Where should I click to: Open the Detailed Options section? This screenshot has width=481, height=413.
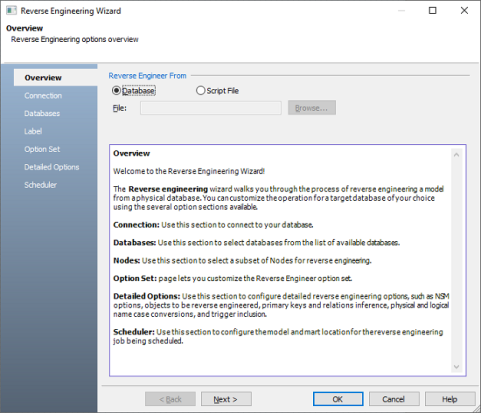point(52,167)
